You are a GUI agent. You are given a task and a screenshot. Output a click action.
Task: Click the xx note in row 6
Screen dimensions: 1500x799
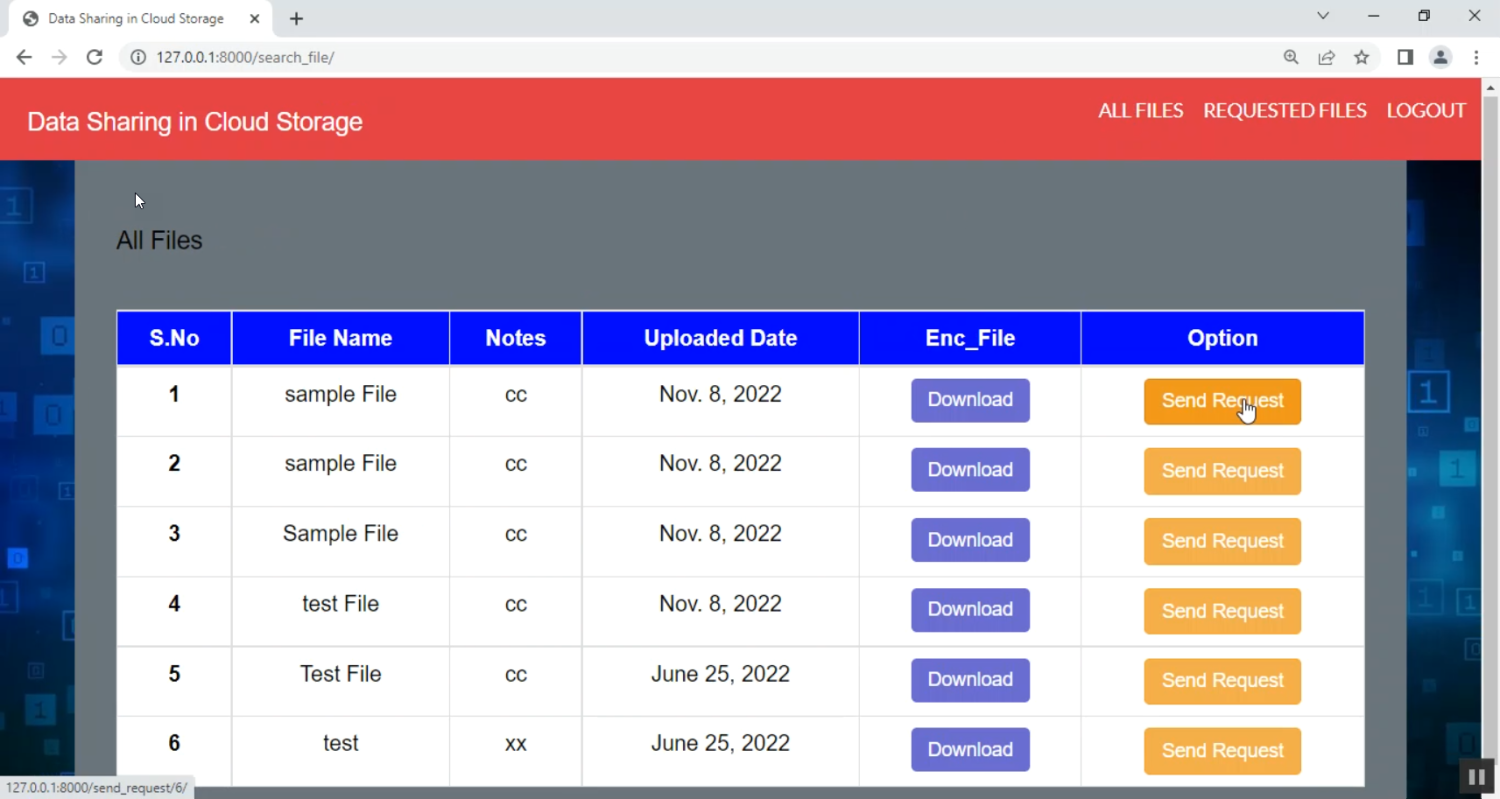(515, 744)
